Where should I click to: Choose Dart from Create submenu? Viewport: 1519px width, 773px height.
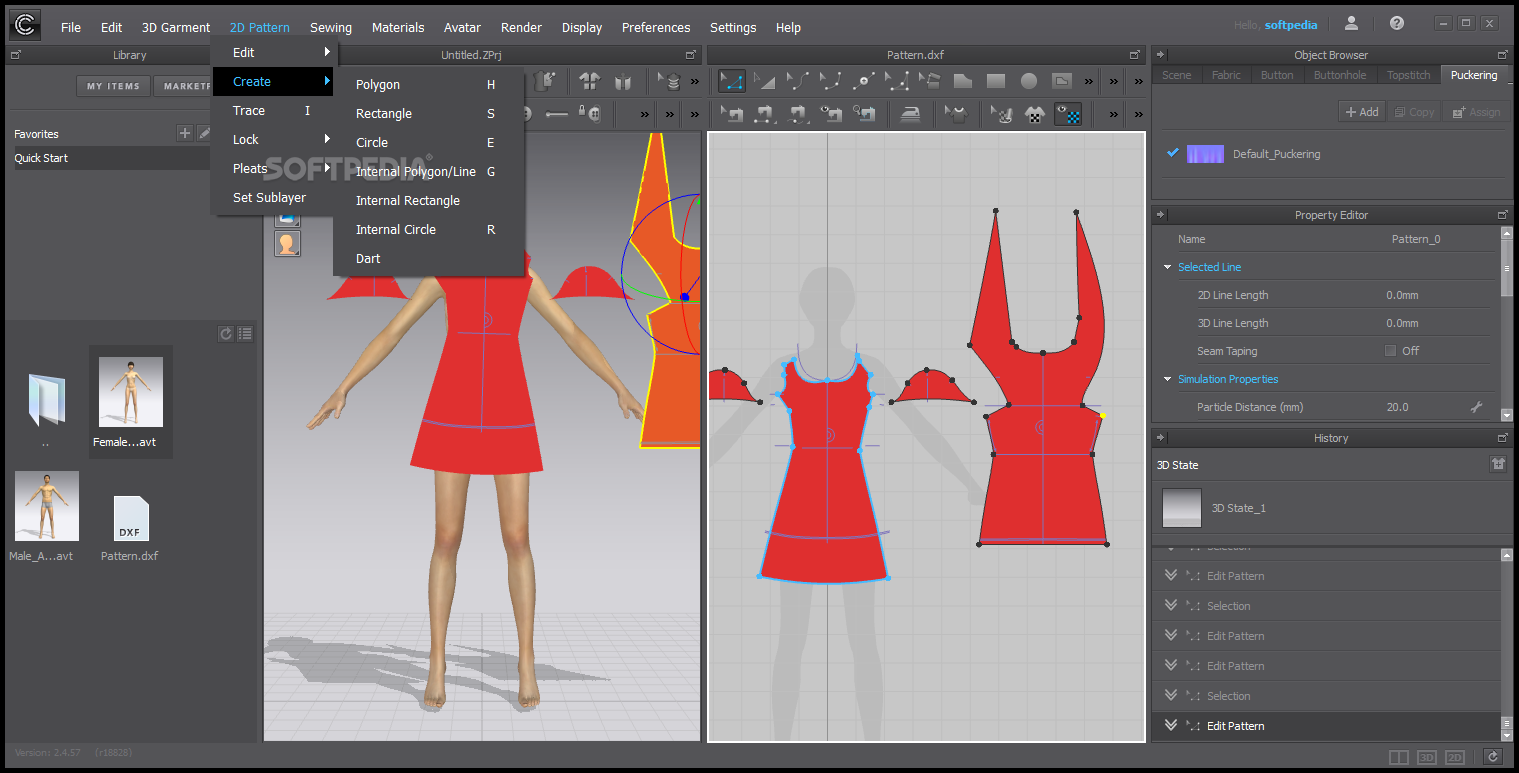click(428, 258)
